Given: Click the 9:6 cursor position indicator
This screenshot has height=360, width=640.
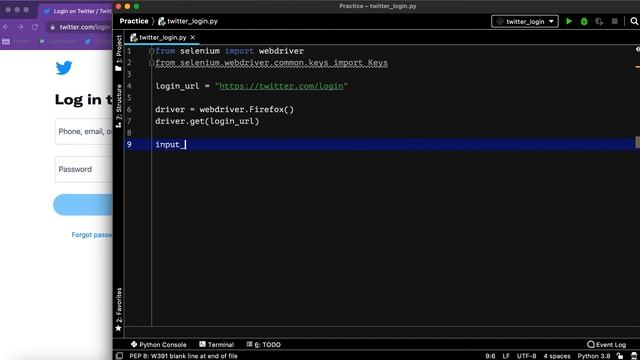Looking at the screenshot, I should 490,356.
